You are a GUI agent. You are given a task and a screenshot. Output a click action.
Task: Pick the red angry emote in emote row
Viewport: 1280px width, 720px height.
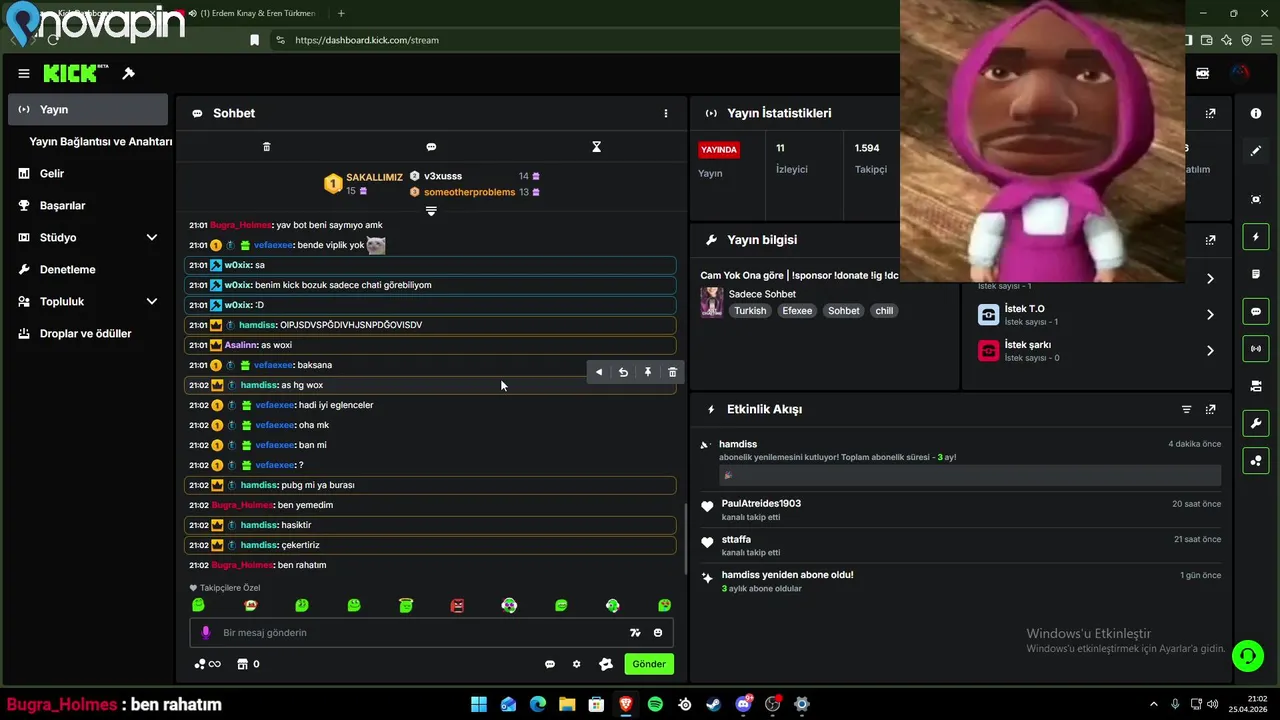457,605
